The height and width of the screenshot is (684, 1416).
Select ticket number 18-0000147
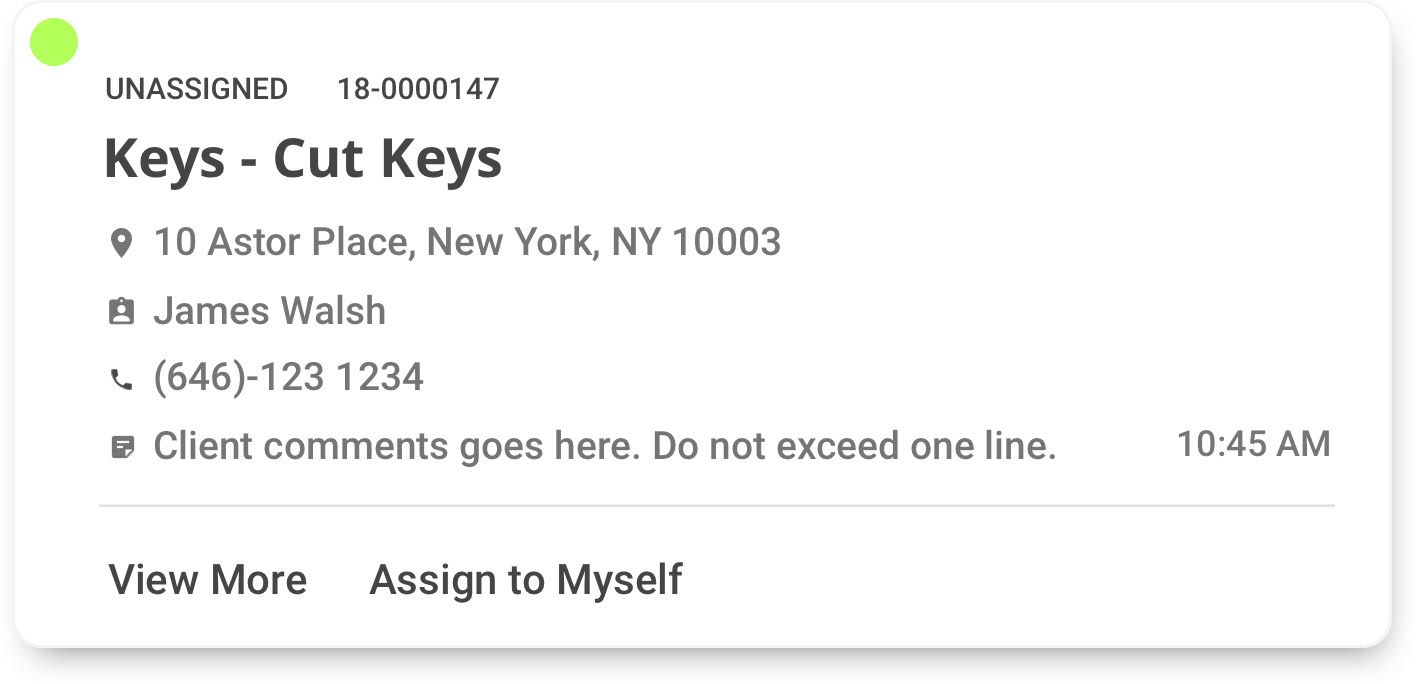418,89
